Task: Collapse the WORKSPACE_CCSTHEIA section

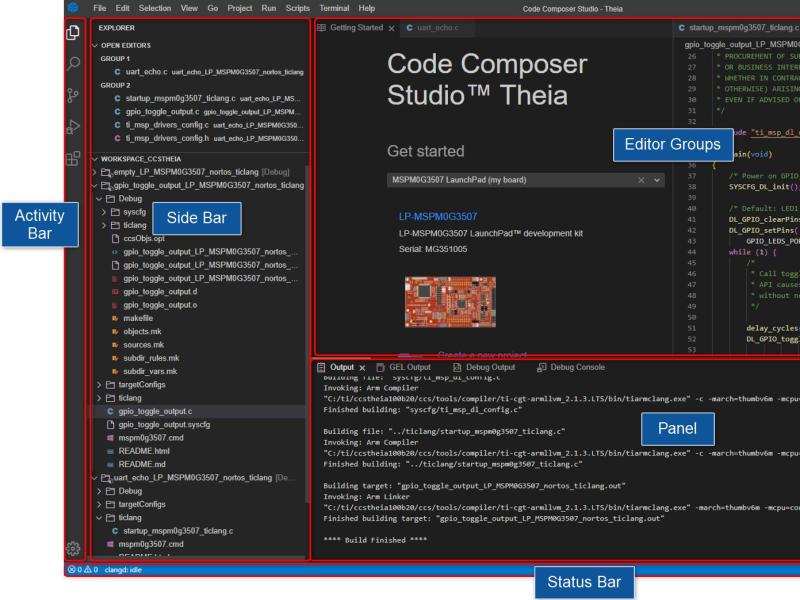Action: (95, 159)
